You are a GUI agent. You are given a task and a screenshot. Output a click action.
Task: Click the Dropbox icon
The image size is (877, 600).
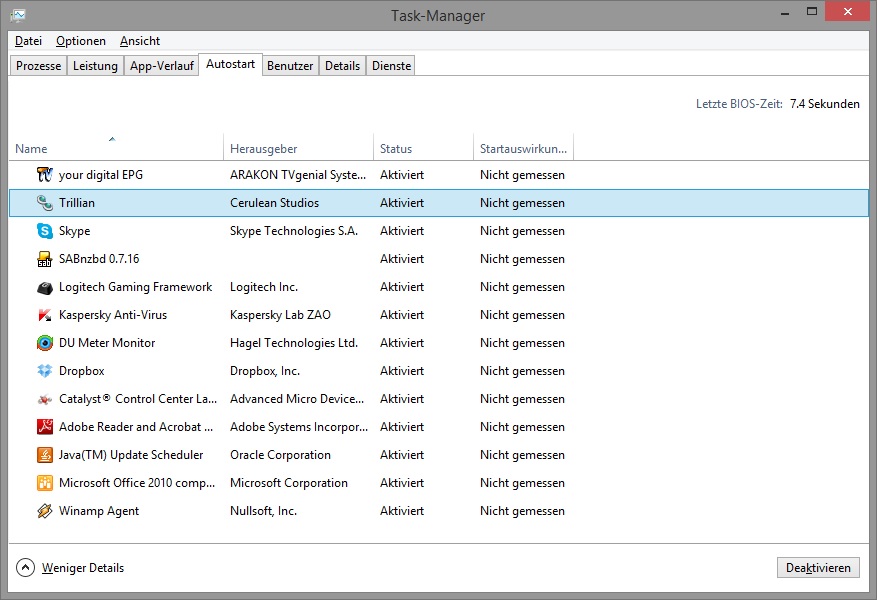(x=45, y=371)
